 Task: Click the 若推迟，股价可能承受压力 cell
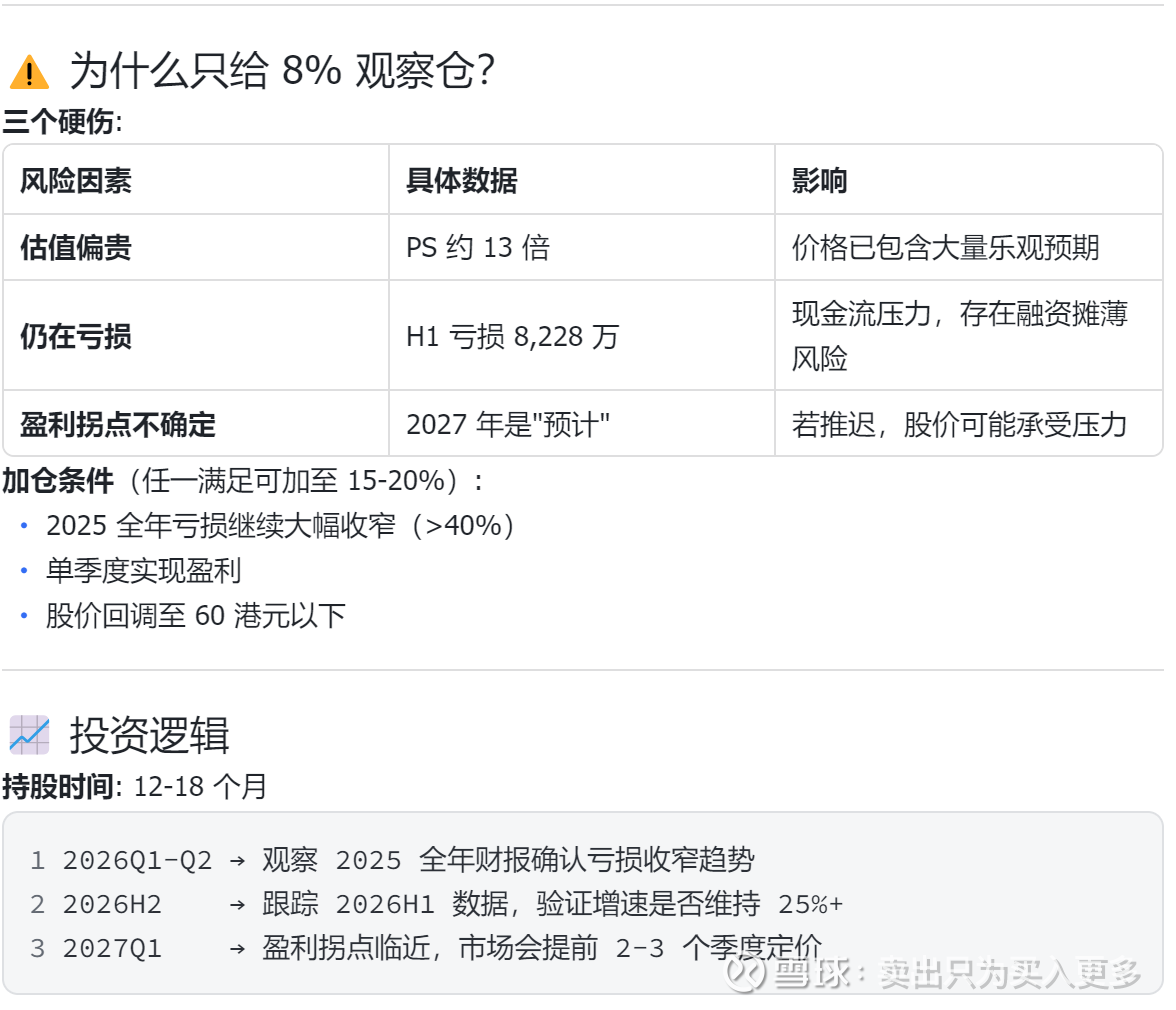959,424
